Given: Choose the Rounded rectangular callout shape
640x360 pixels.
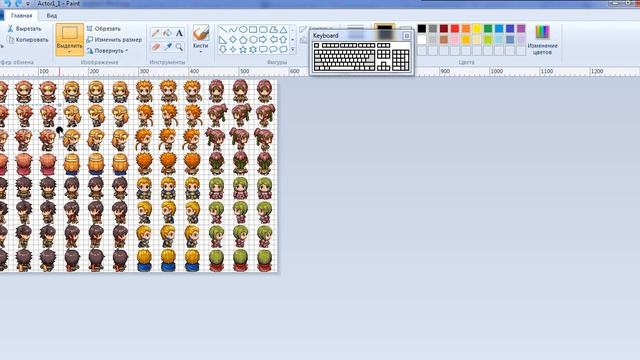Looking at the screenshot, I should coord(263,49).
